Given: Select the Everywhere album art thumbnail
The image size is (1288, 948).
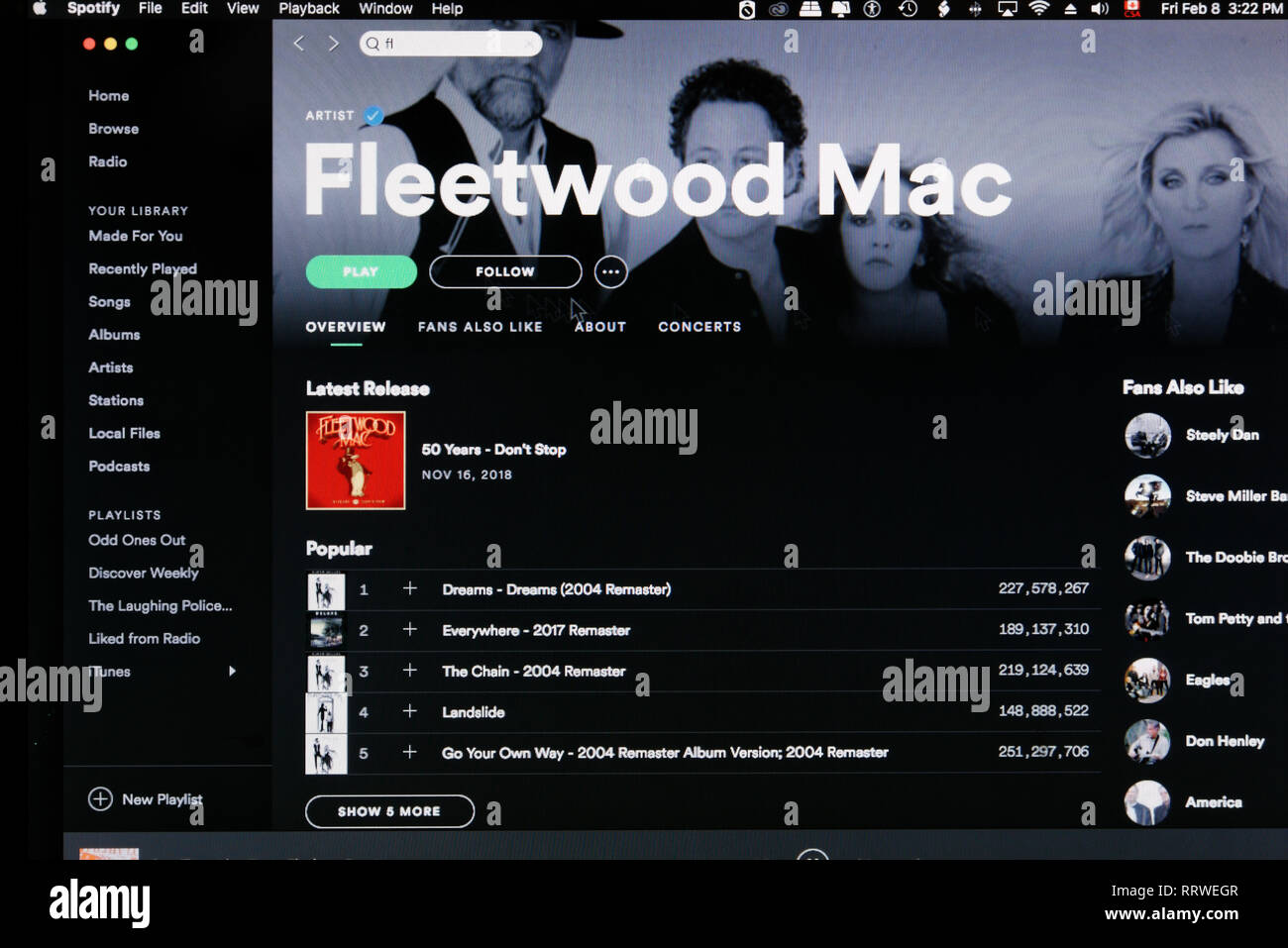Looking at the screenshot, I should [326, 631].
